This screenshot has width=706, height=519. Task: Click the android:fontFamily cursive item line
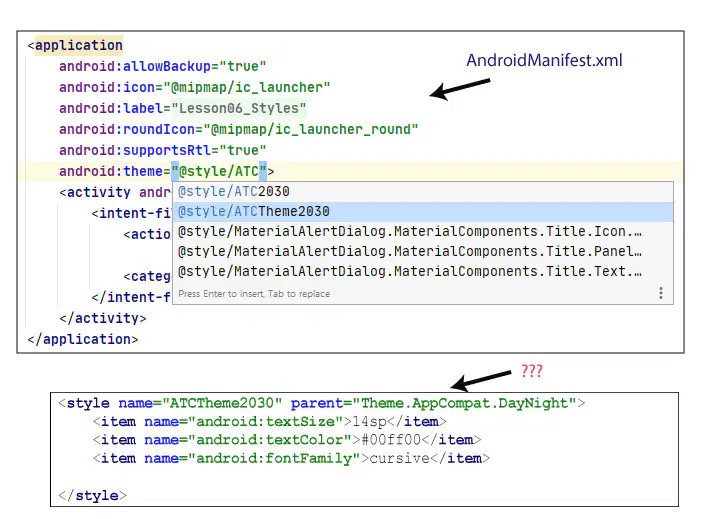(291, 459)
